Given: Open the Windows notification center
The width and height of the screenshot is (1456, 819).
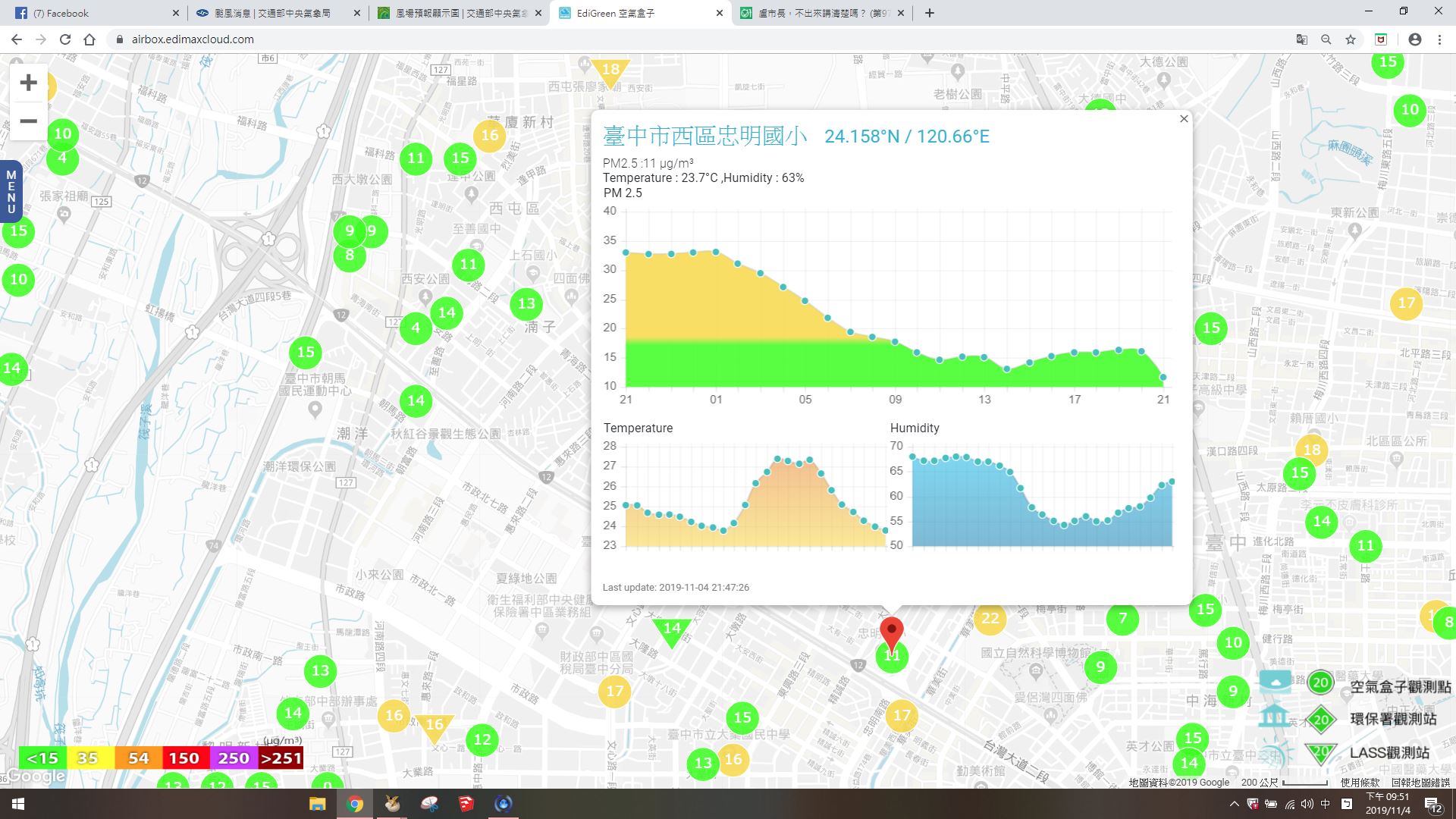Looking at the screenshot, I should [x=1433, y=805].
